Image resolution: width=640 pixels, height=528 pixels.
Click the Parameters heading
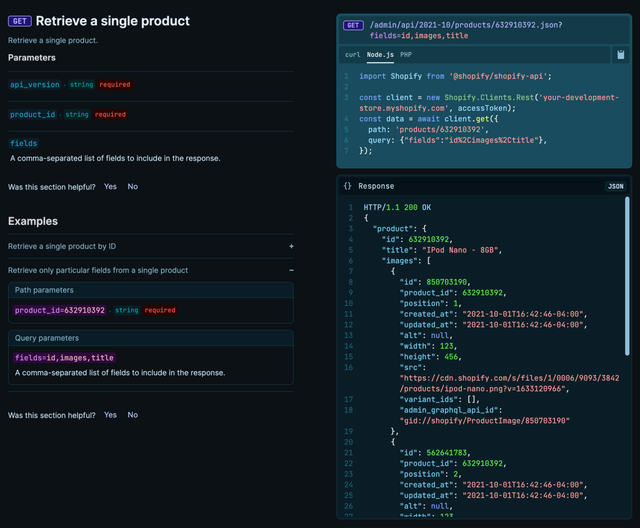(32, 58)
